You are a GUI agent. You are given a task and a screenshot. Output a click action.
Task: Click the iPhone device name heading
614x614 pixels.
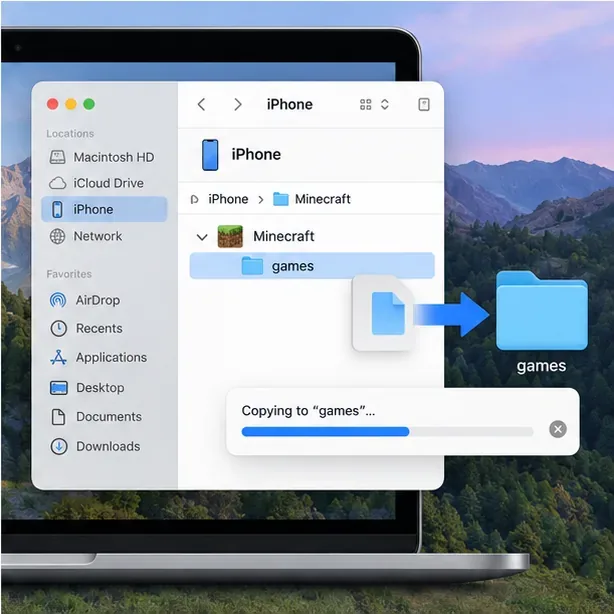pyautogui.click(x=256, y=155)
